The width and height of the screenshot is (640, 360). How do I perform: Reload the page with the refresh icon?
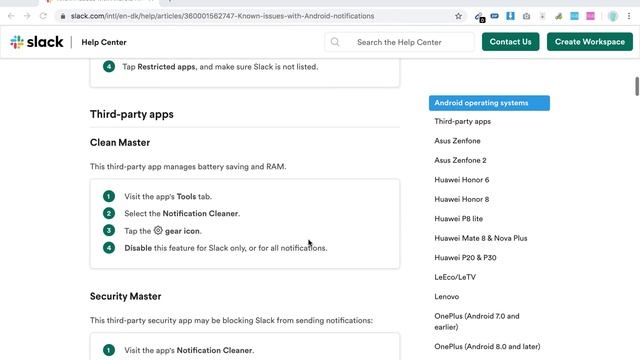point(43,16)
